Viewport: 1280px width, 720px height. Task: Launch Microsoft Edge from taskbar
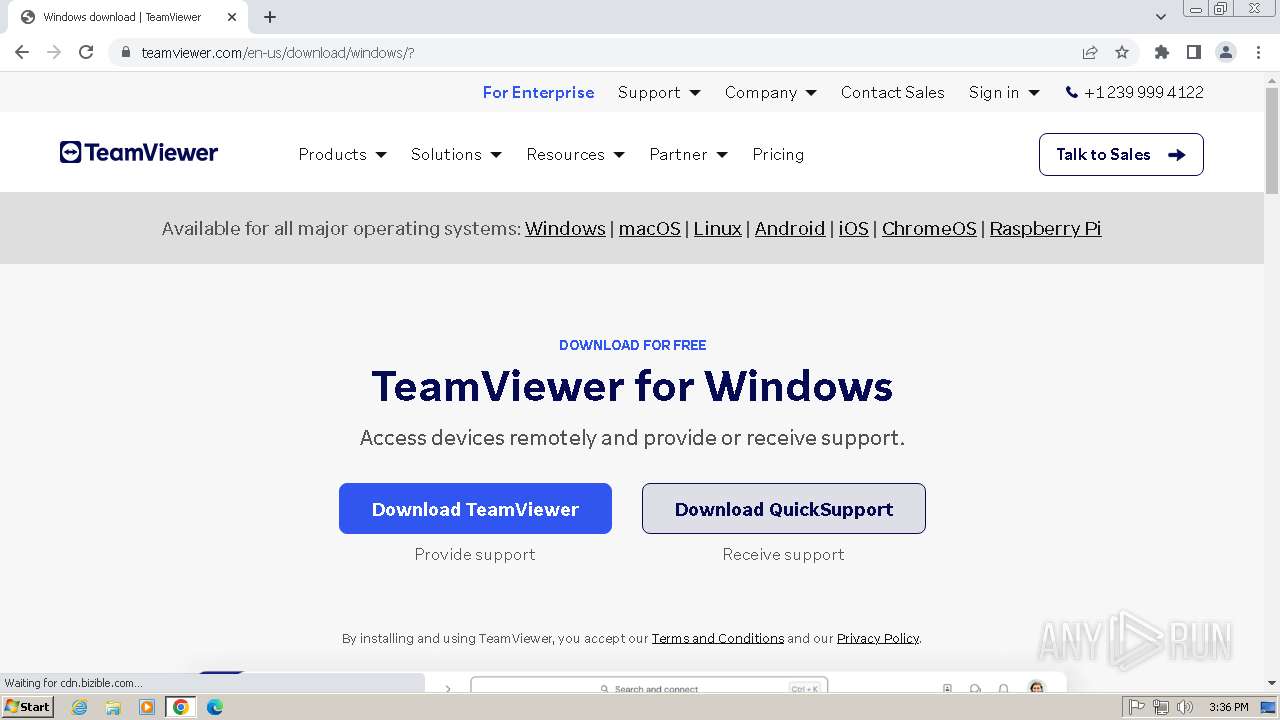tap(215, 707)
